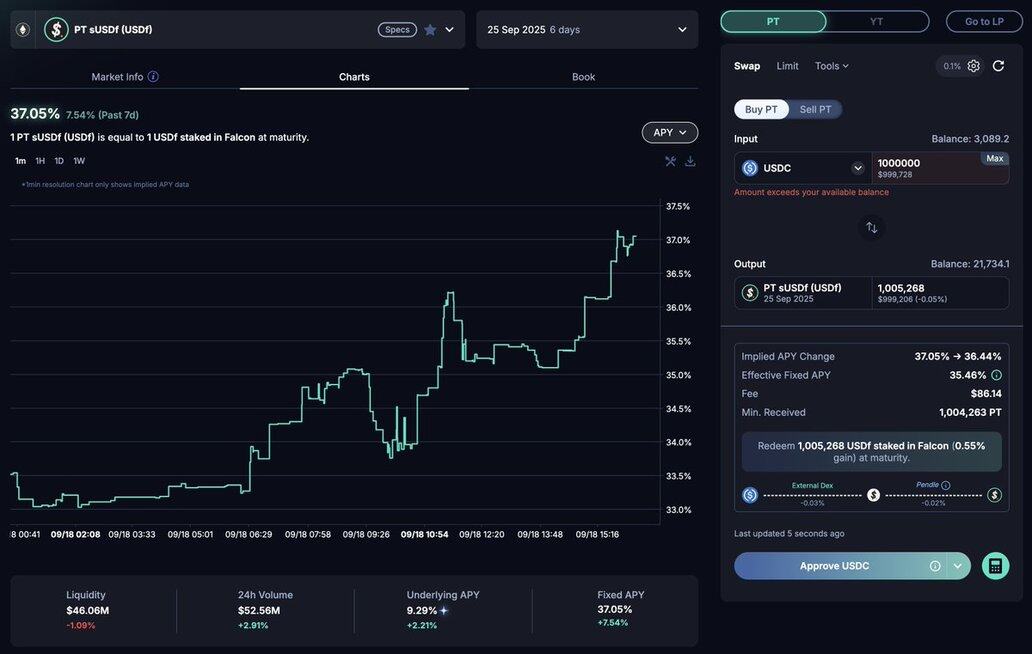The width and height of the screenshot is (1032, 654).
Task: Select the Charts tab
Action: [x=354, y=77]
